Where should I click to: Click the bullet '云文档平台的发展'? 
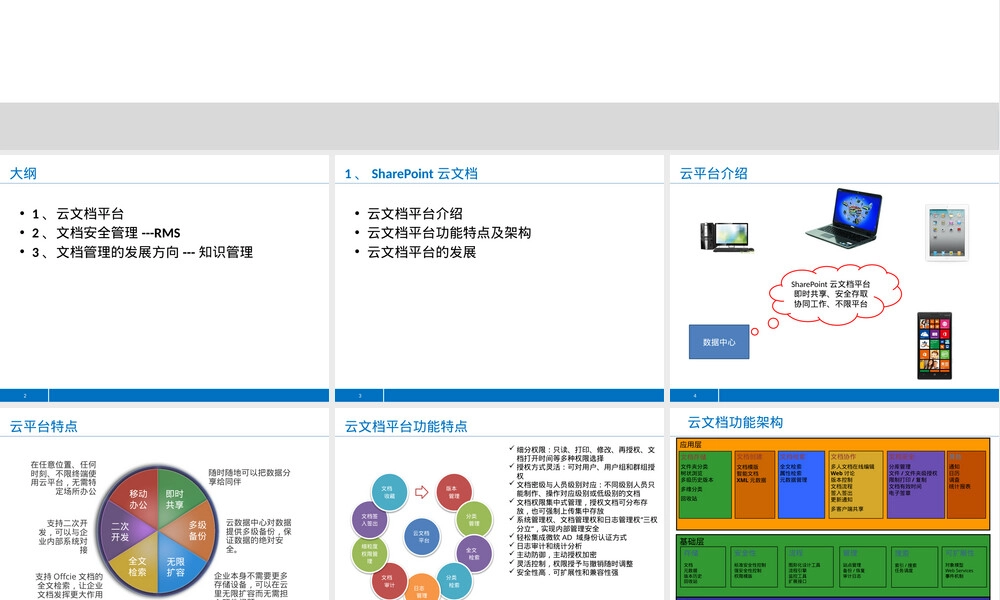coord(422,252)
